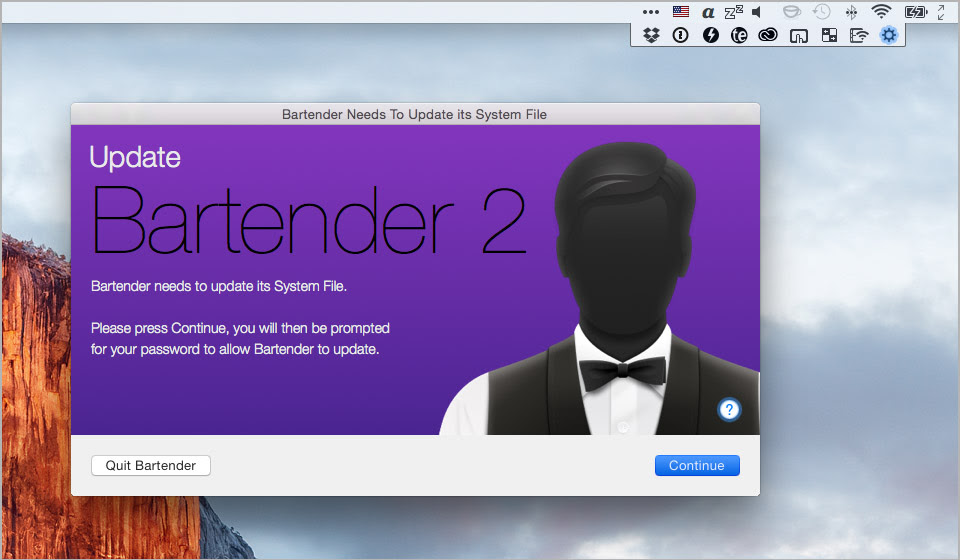Click the diagonal arrows icon beside the battery

pos(941,12)
